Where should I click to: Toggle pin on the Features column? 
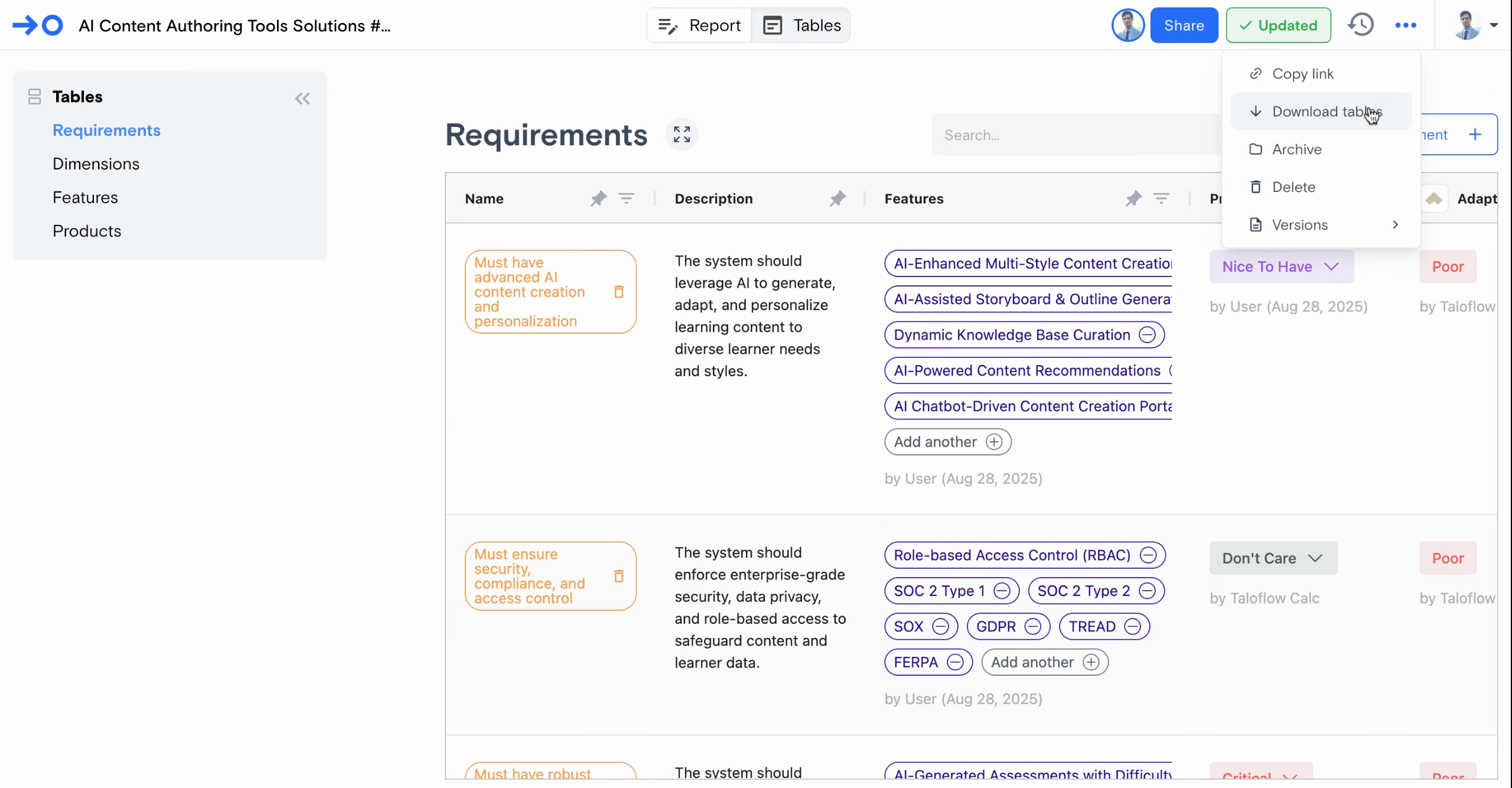pyautogui.click(x=1133, y=199)
